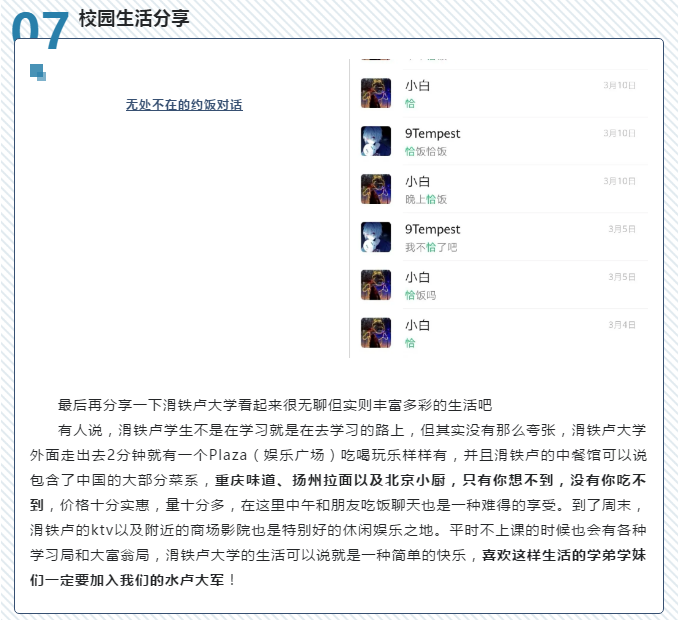Click 9Tempest's avatar beside message 我不恰了吧
This screenshot has width=679, height=620.
[x=376, y=237]
